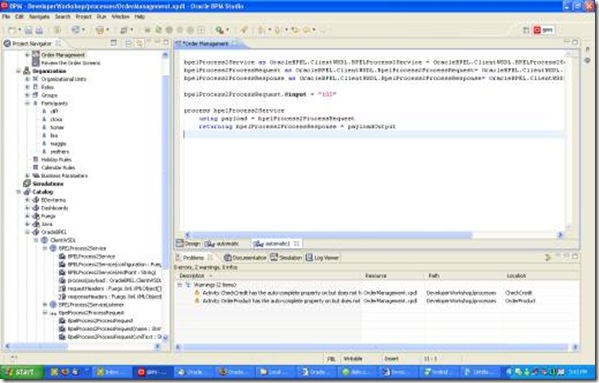Select participant lisa in the tree

54,136
